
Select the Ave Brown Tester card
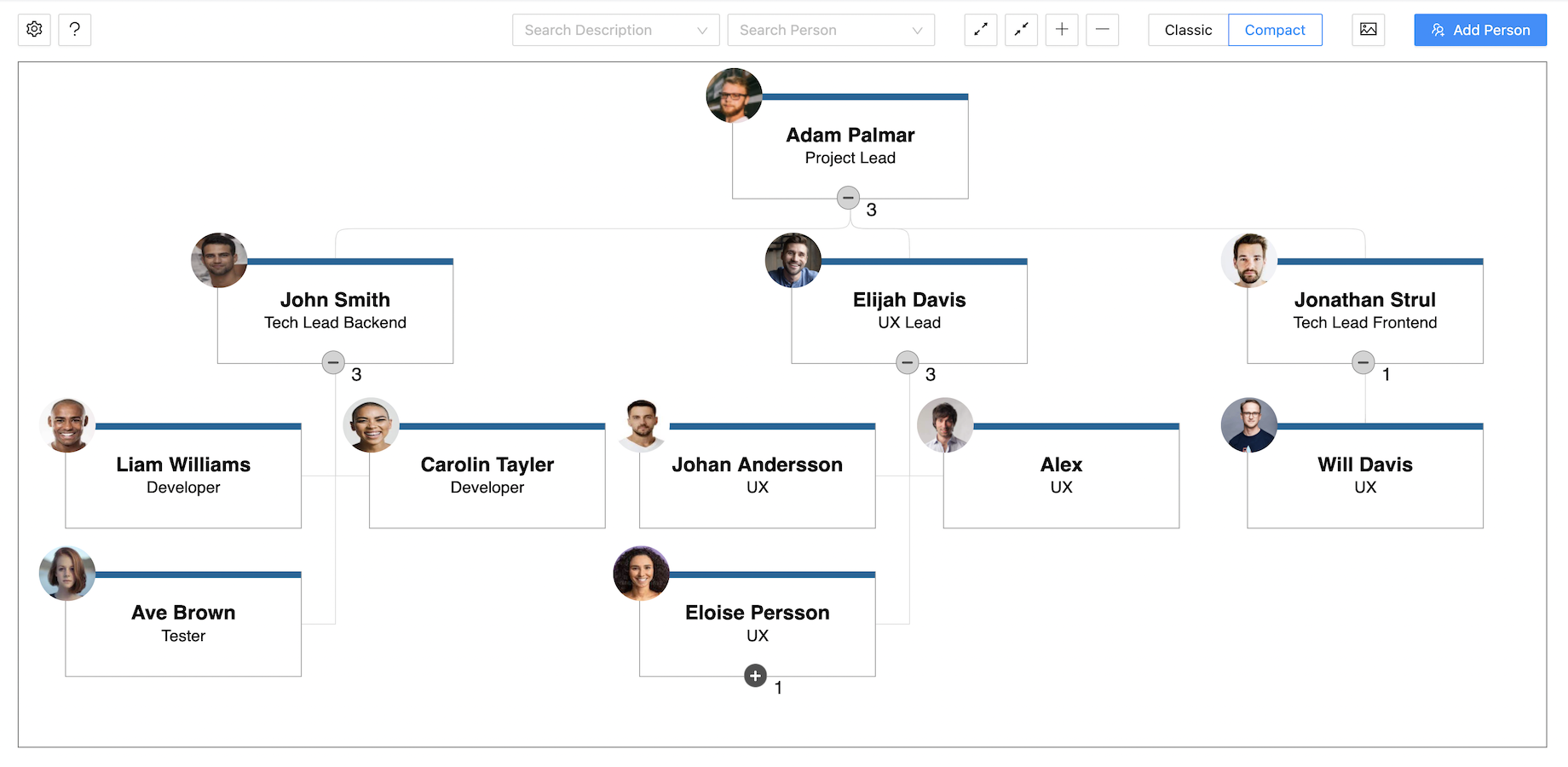pyautogui.click(x=182, y=622)
